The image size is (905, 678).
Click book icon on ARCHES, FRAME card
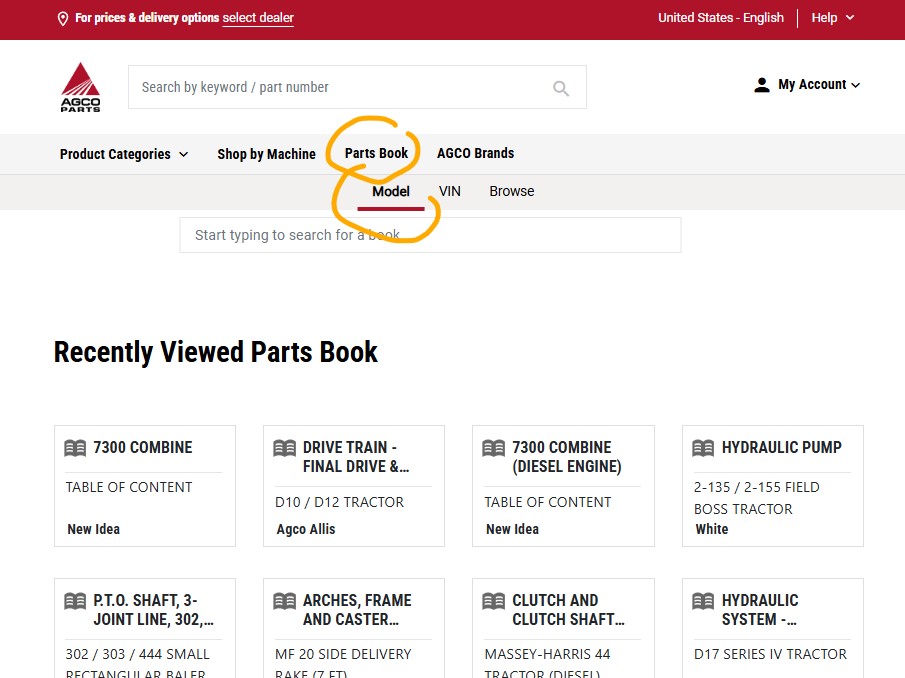(285, 601)
